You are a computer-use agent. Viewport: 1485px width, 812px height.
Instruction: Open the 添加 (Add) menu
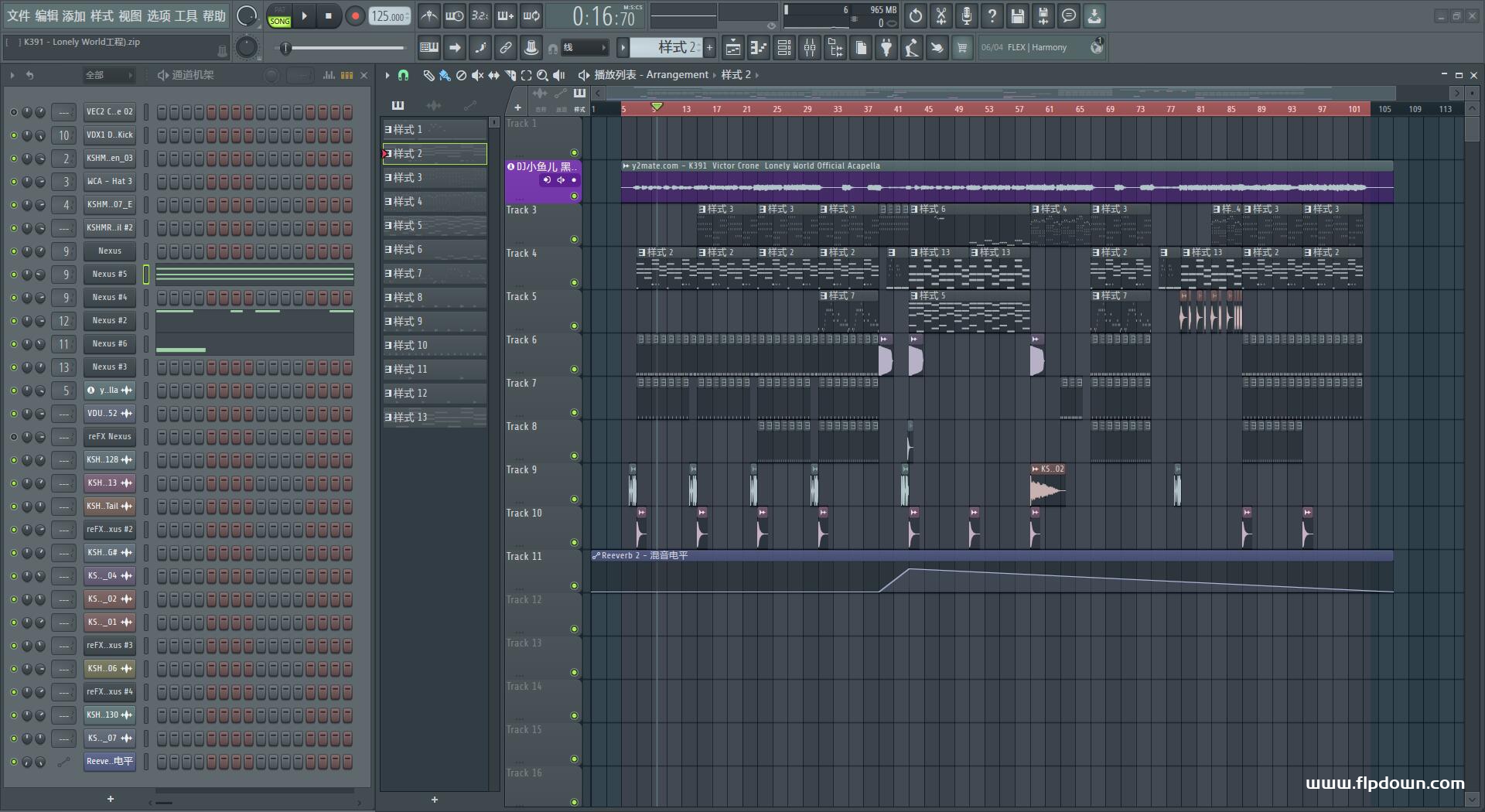(74, 15)
